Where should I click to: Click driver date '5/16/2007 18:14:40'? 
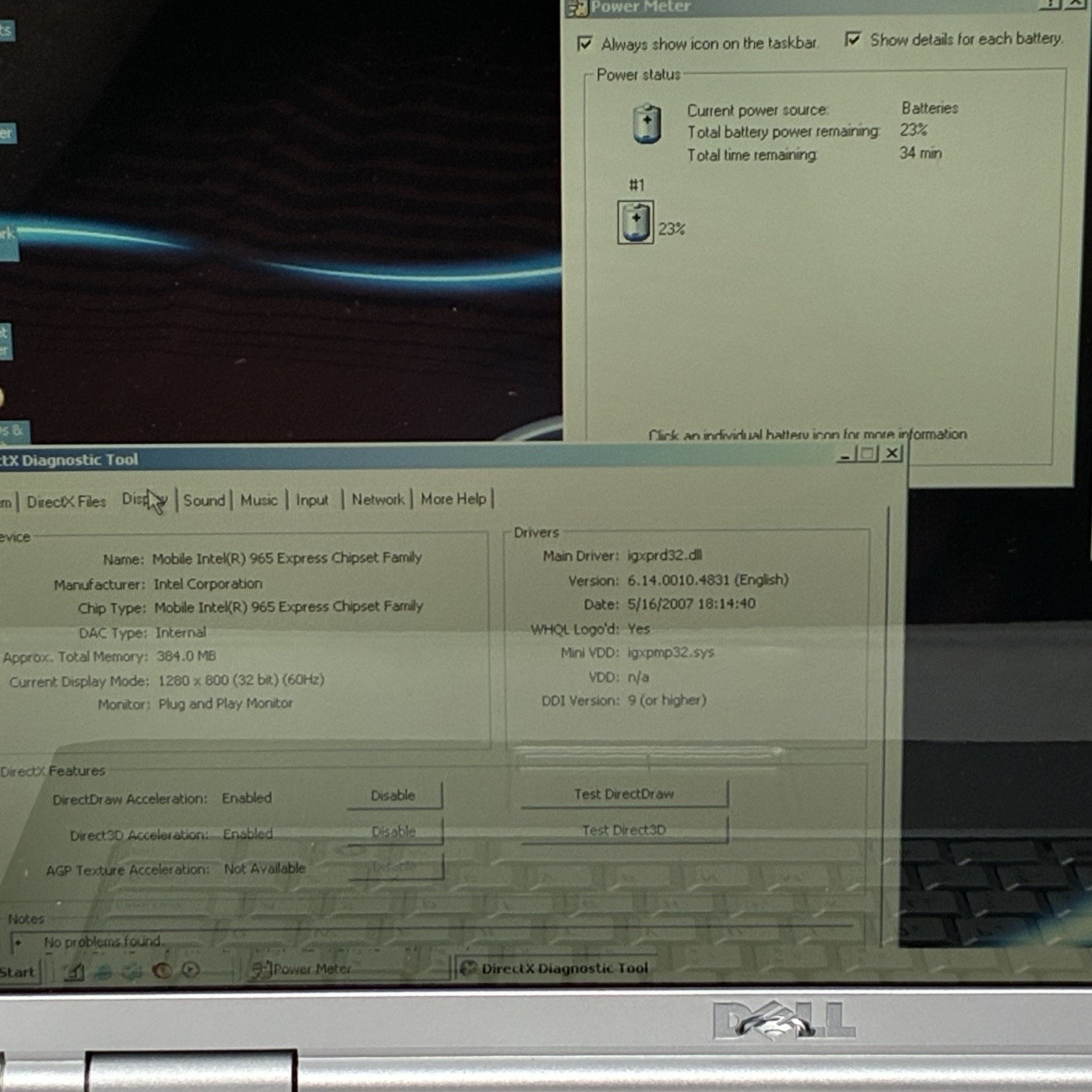[691, 604]
